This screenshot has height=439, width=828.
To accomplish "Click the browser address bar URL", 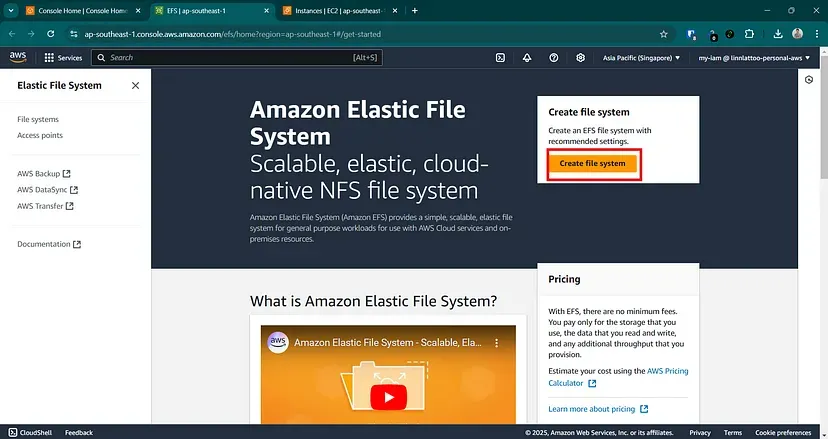I will (232, 34).
